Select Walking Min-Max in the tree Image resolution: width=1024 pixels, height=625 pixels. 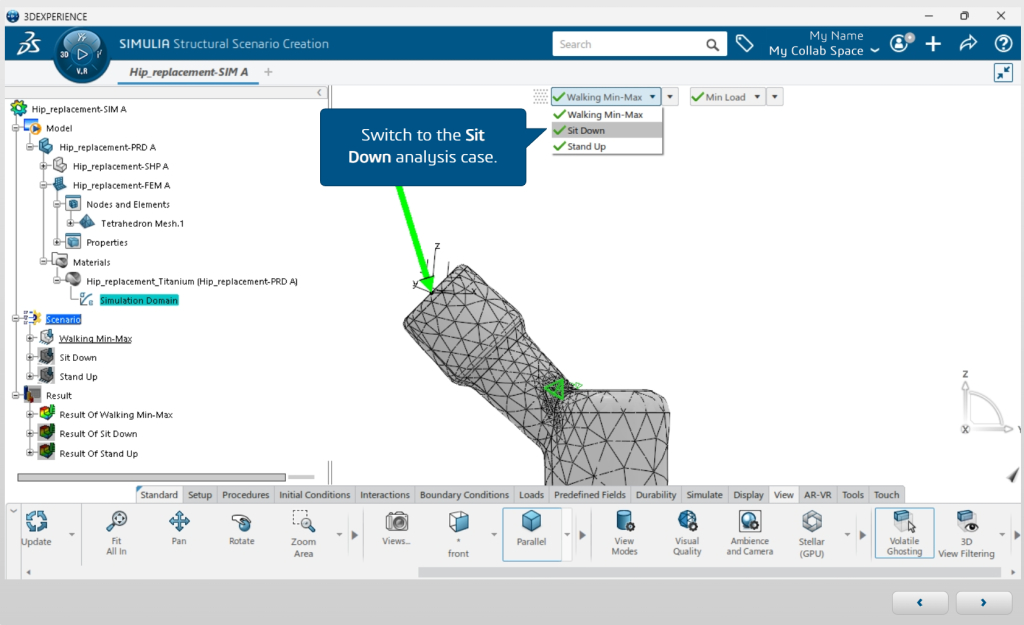pos(95,338)
